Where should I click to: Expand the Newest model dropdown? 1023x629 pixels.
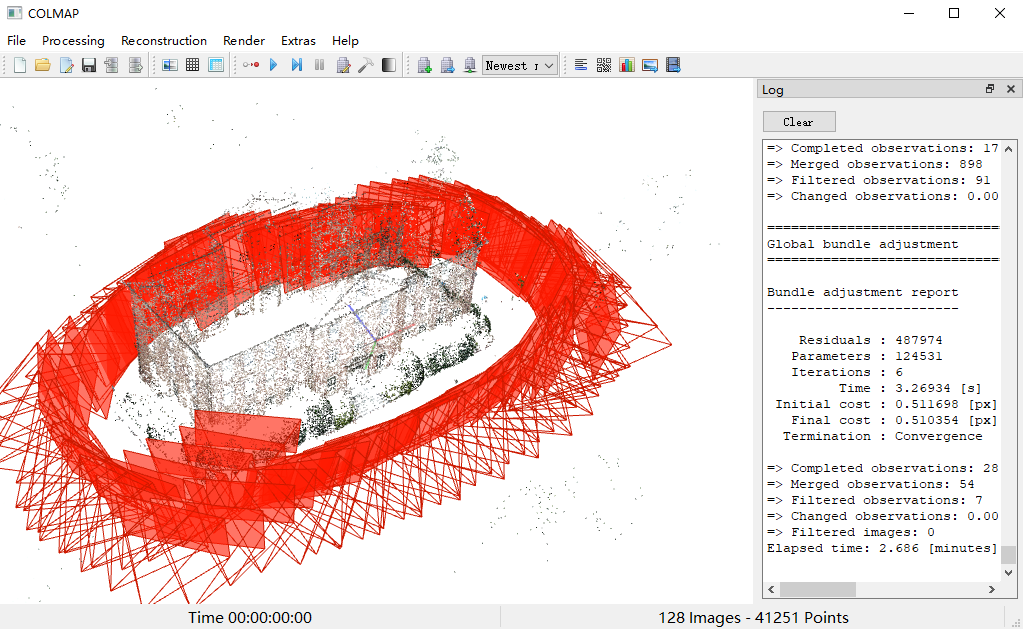click(550, 65)
